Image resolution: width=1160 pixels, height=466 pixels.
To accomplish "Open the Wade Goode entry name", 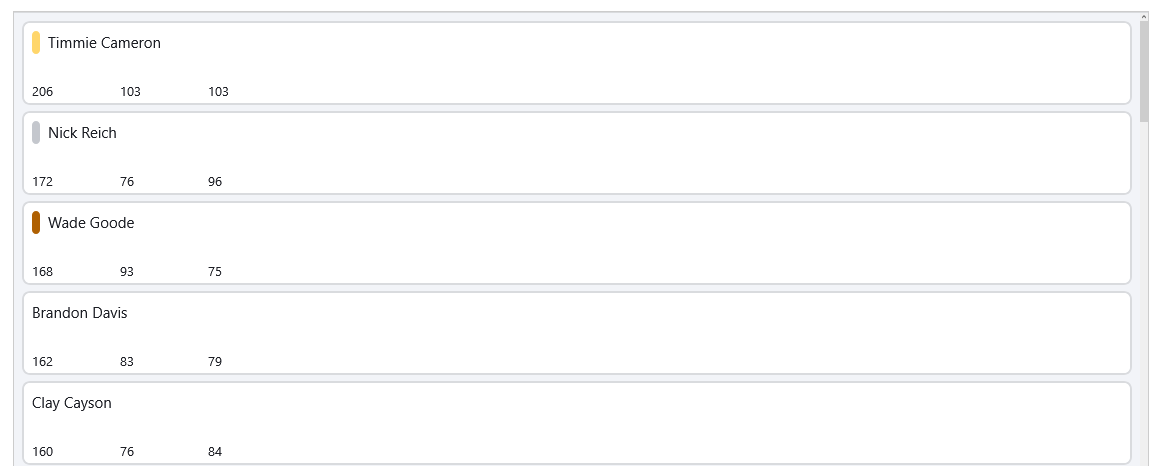I will coord(91,223).
